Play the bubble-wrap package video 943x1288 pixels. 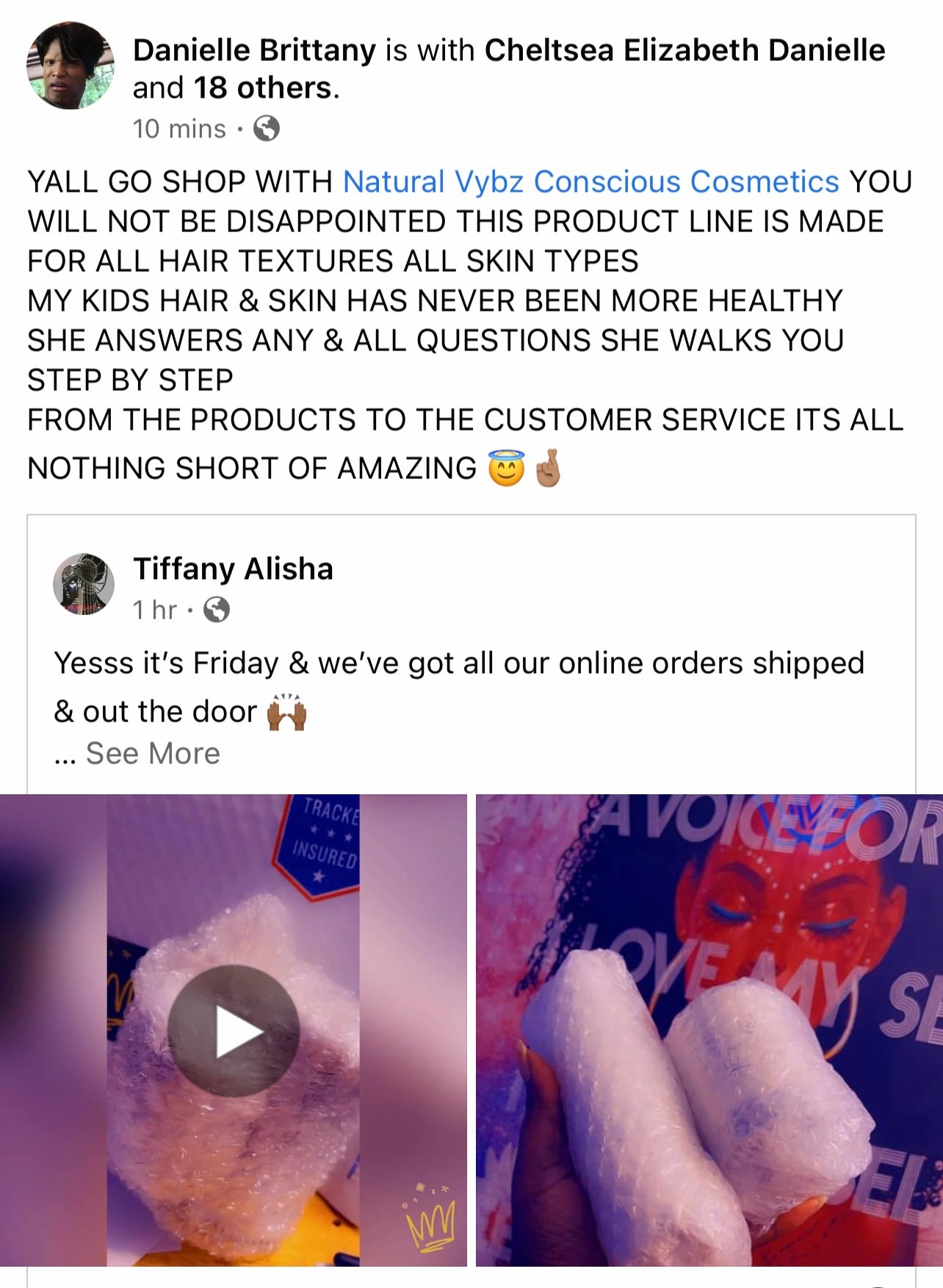pos(234,1031)
